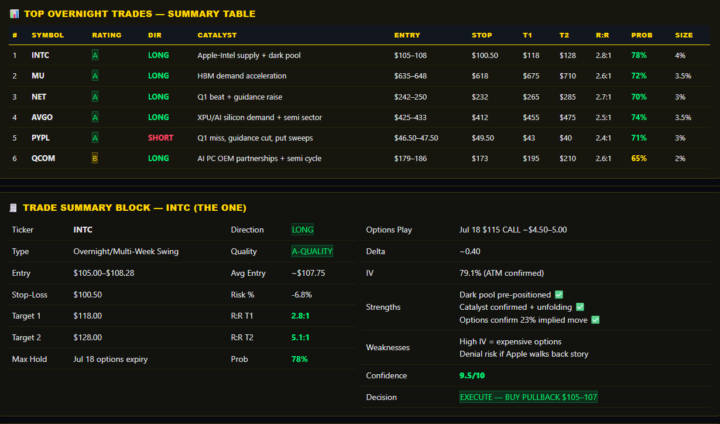
Task: Click the $635–648 entry for MU
Action: tap(410, 76)
